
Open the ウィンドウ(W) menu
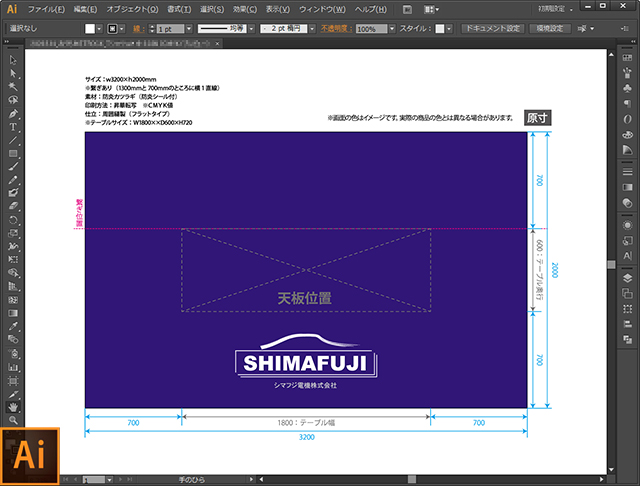pos(318,9)
